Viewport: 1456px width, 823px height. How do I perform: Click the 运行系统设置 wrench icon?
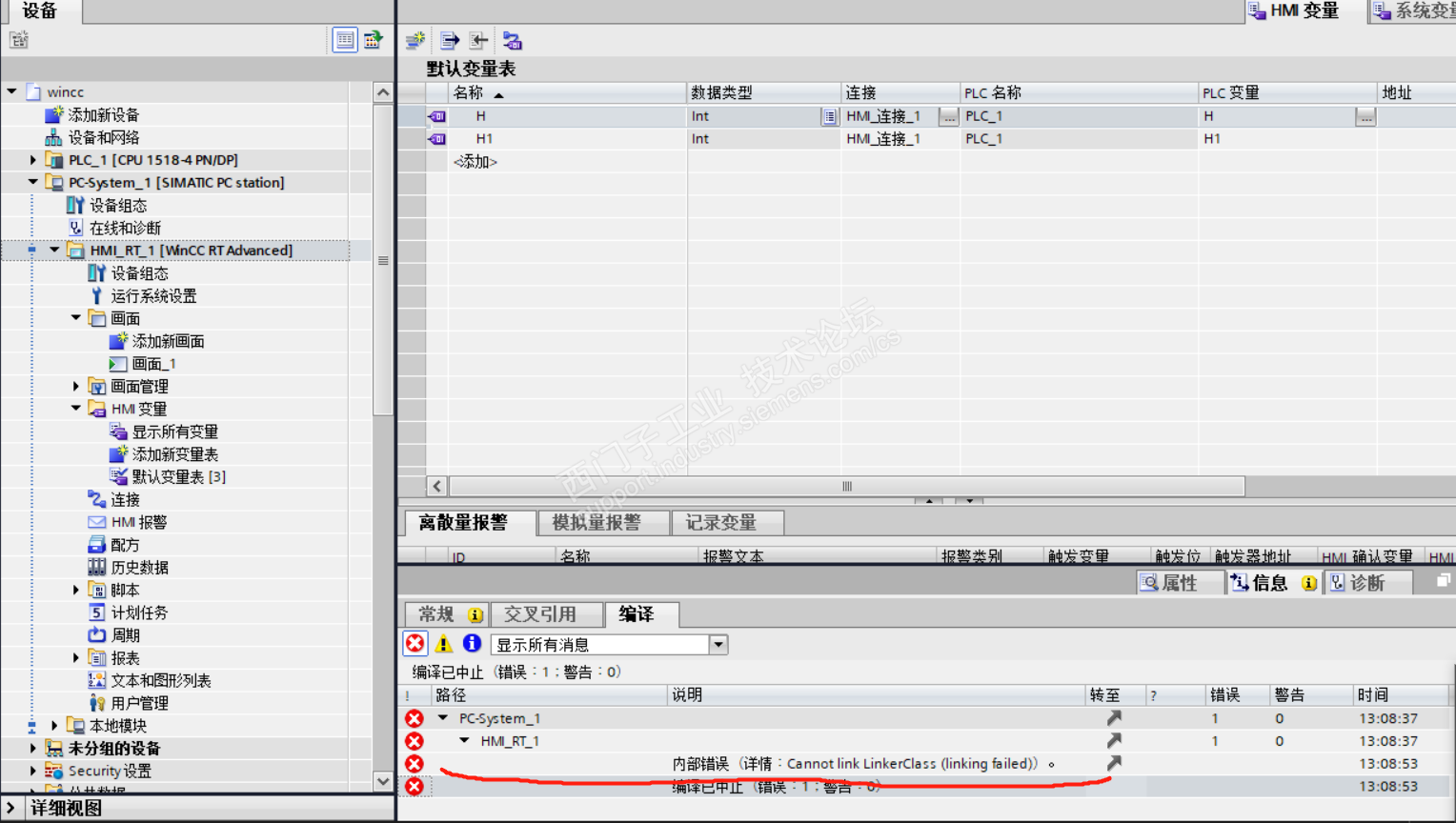[x=96, y=296]
